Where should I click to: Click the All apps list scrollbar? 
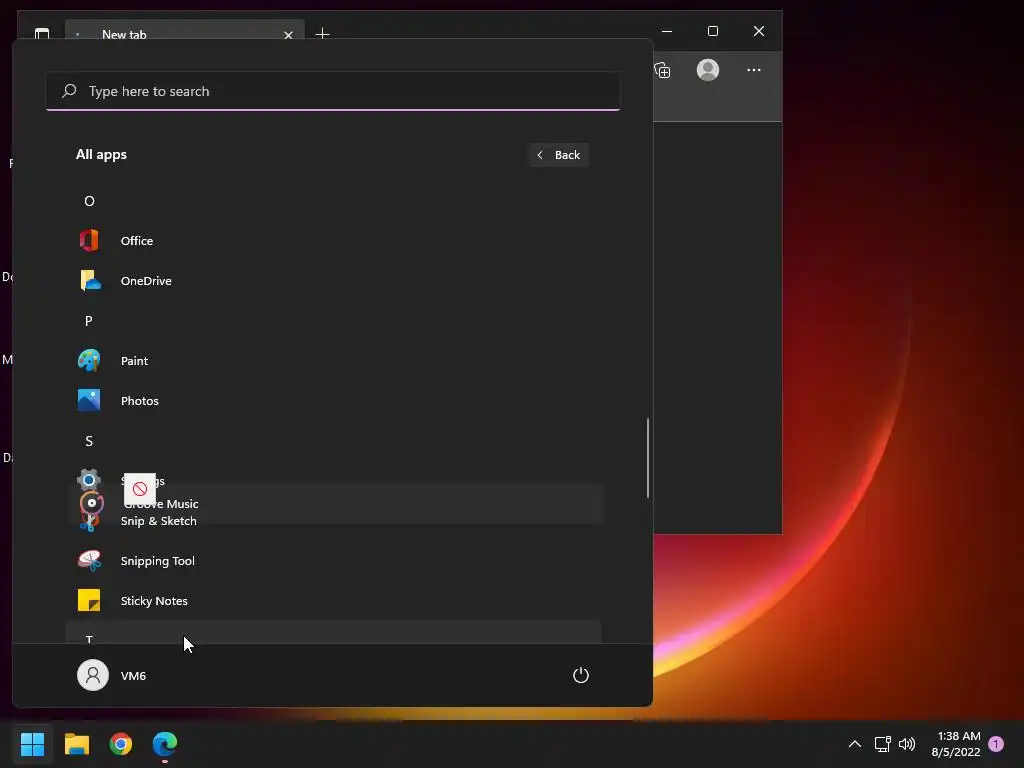tap(648, 458)
